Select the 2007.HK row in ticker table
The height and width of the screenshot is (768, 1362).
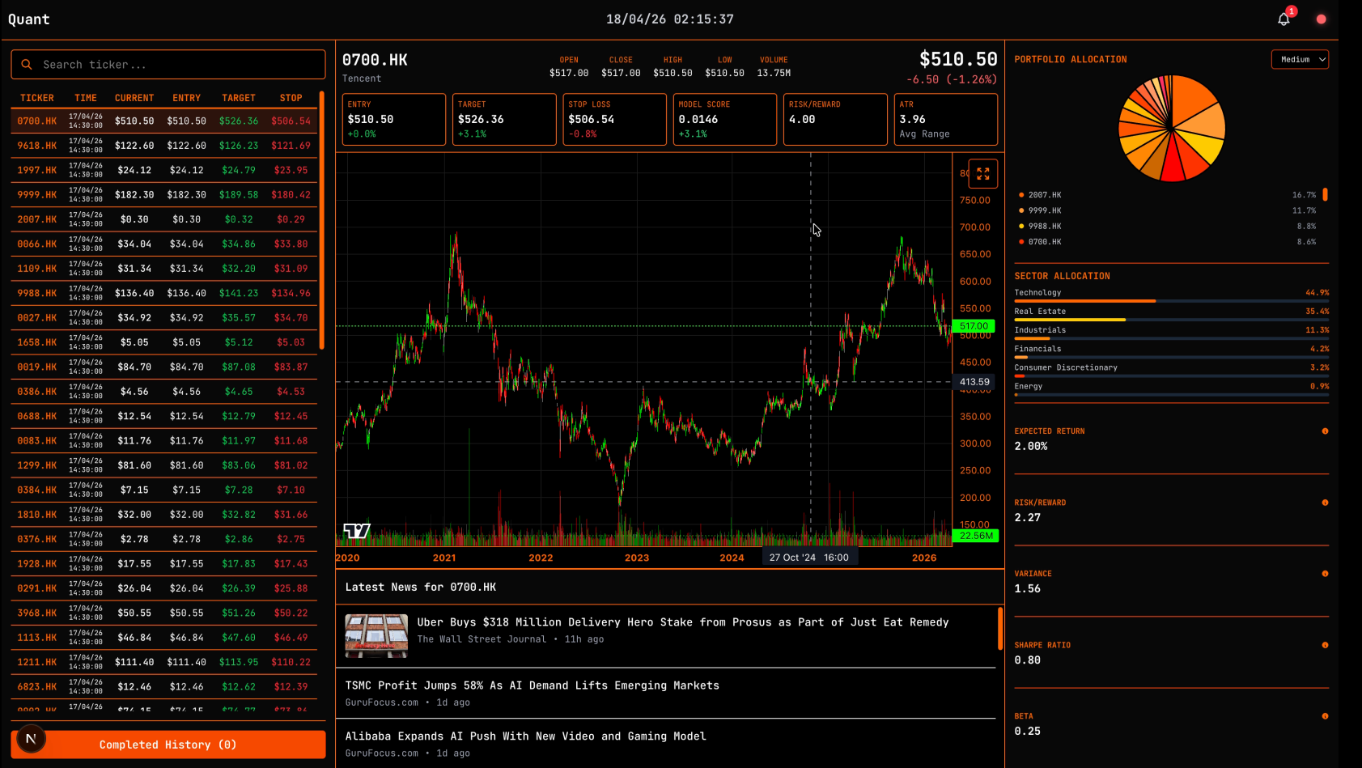164,219
